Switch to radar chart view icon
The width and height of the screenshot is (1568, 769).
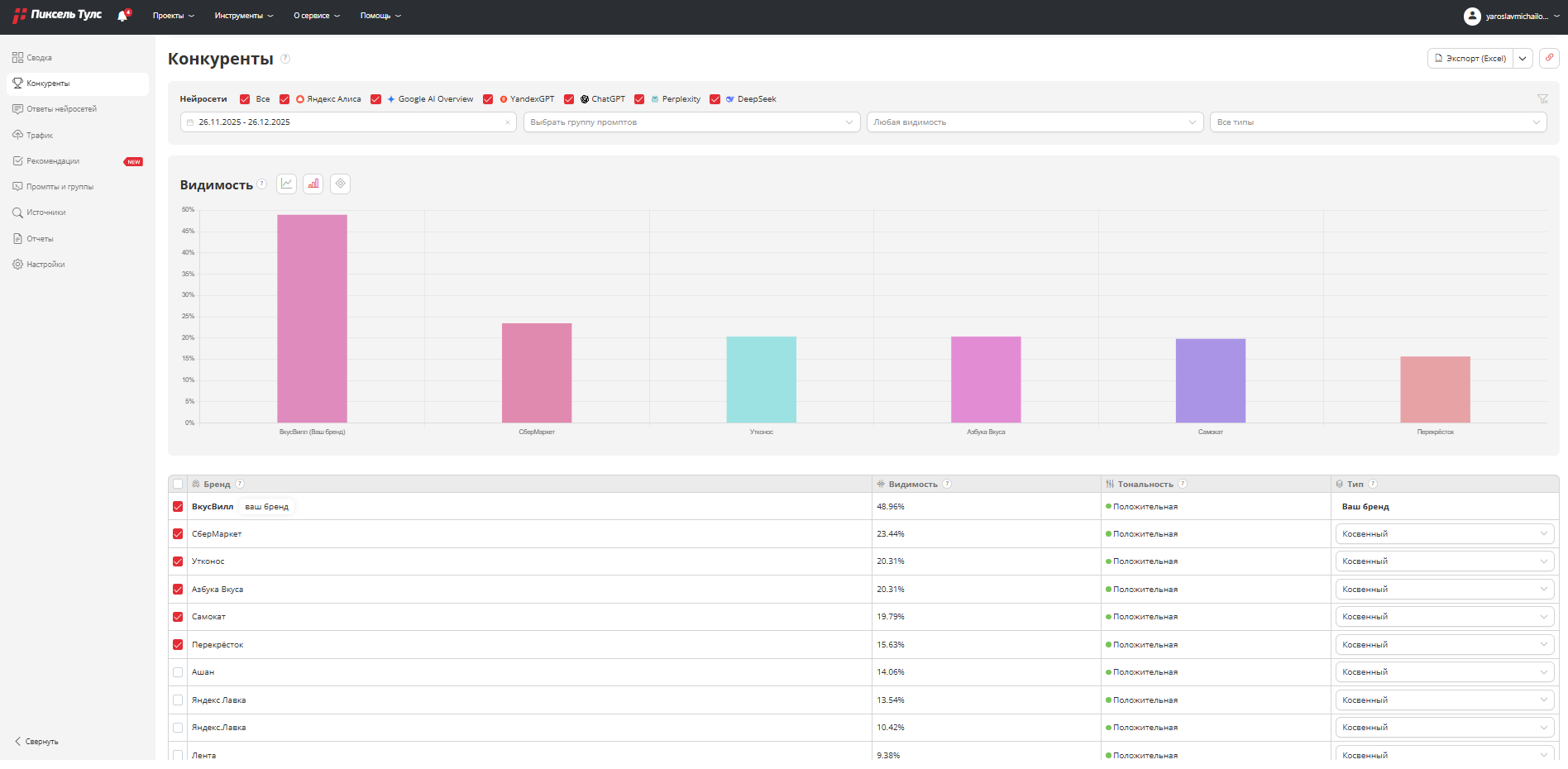point(340,184)
